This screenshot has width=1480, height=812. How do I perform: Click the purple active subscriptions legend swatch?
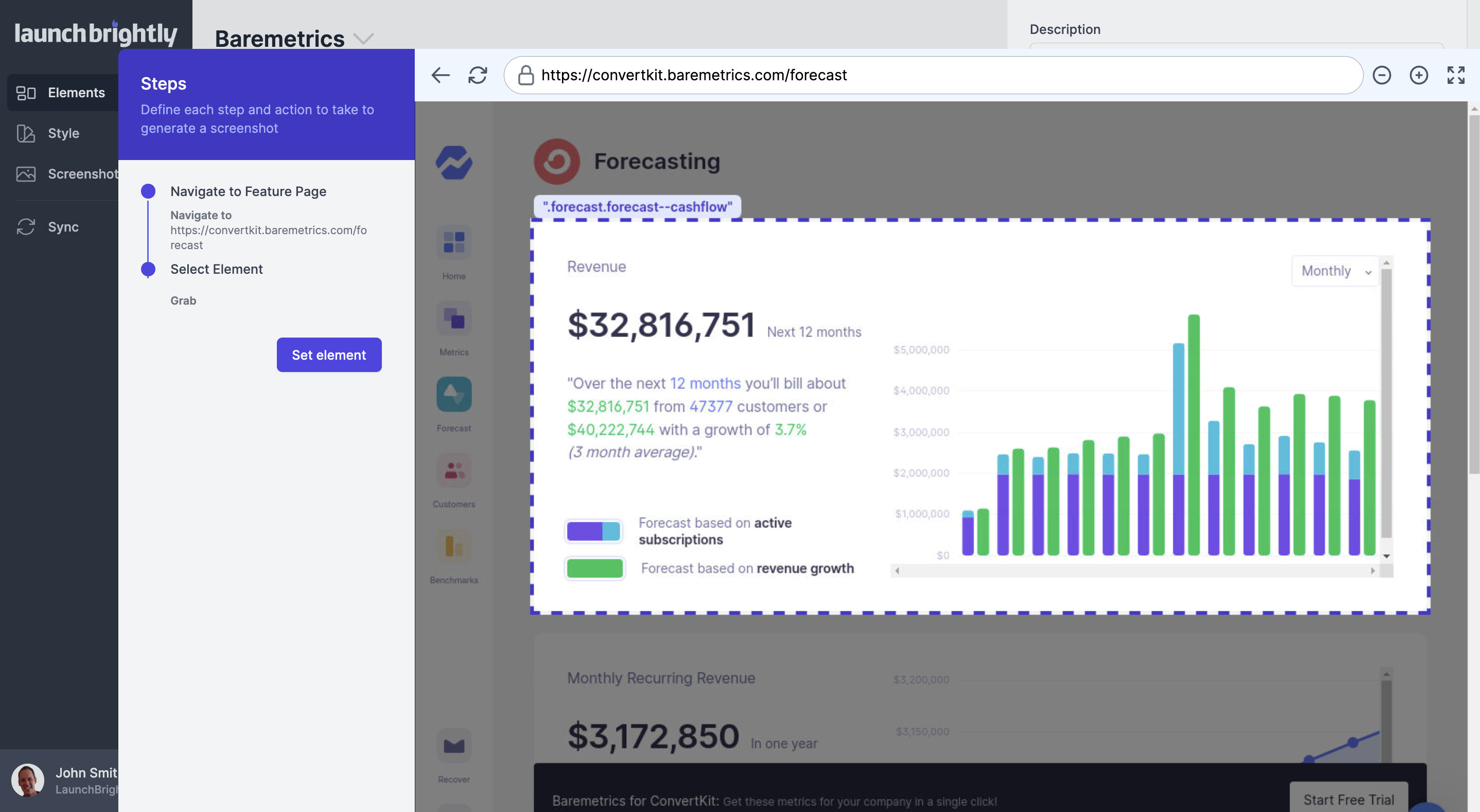click(x=593, y=531)
